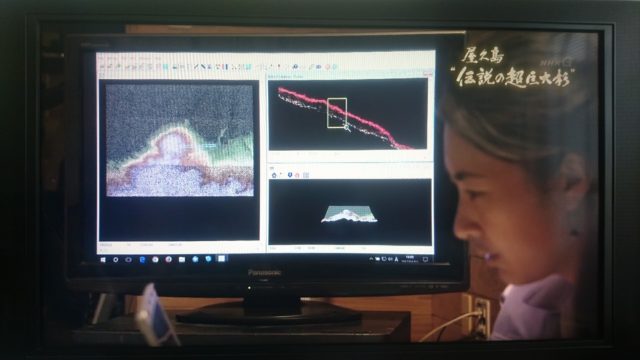Click the blue icon in 3D view toolbar
Viewport: 640px width, 360px height.
tap(290, 175)
